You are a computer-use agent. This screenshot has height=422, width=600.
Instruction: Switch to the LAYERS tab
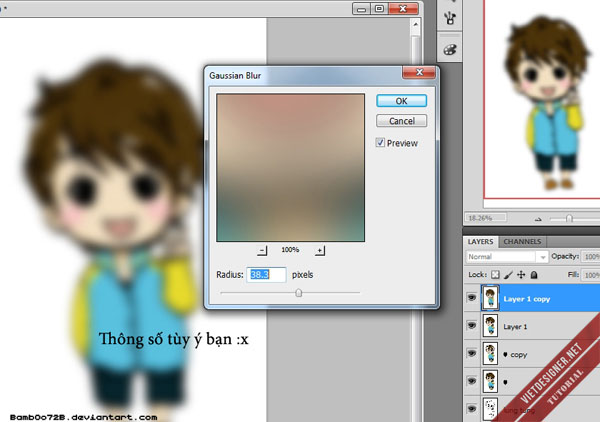pos(480,242)
